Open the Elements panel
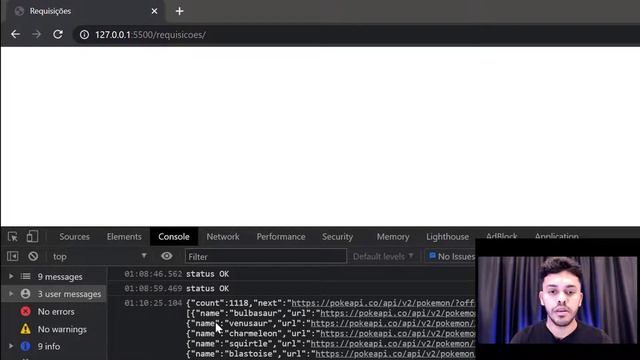The height and width of the screenshot is (360, 640). click(x=124, y=237)
